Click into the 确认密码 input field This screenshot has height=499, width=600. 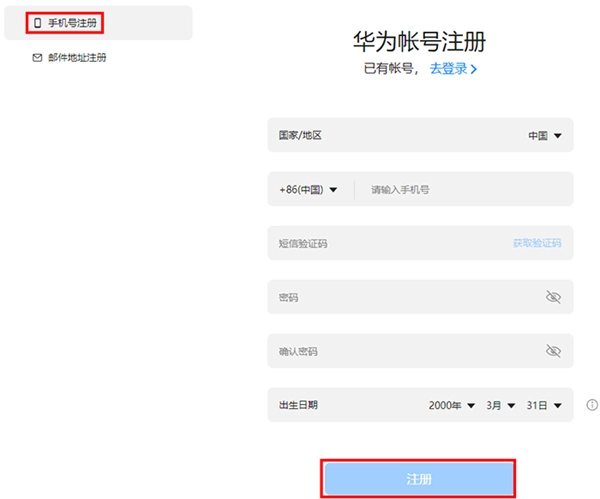click(400, 351)
